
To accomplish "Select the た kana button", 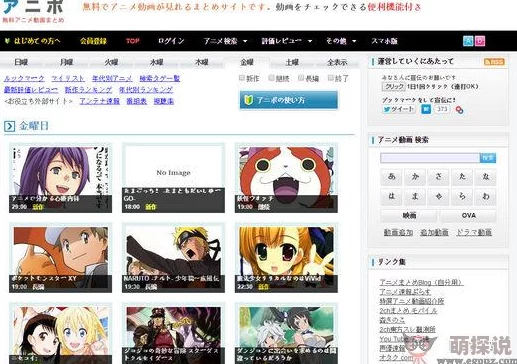I will [x=462, y=176].
